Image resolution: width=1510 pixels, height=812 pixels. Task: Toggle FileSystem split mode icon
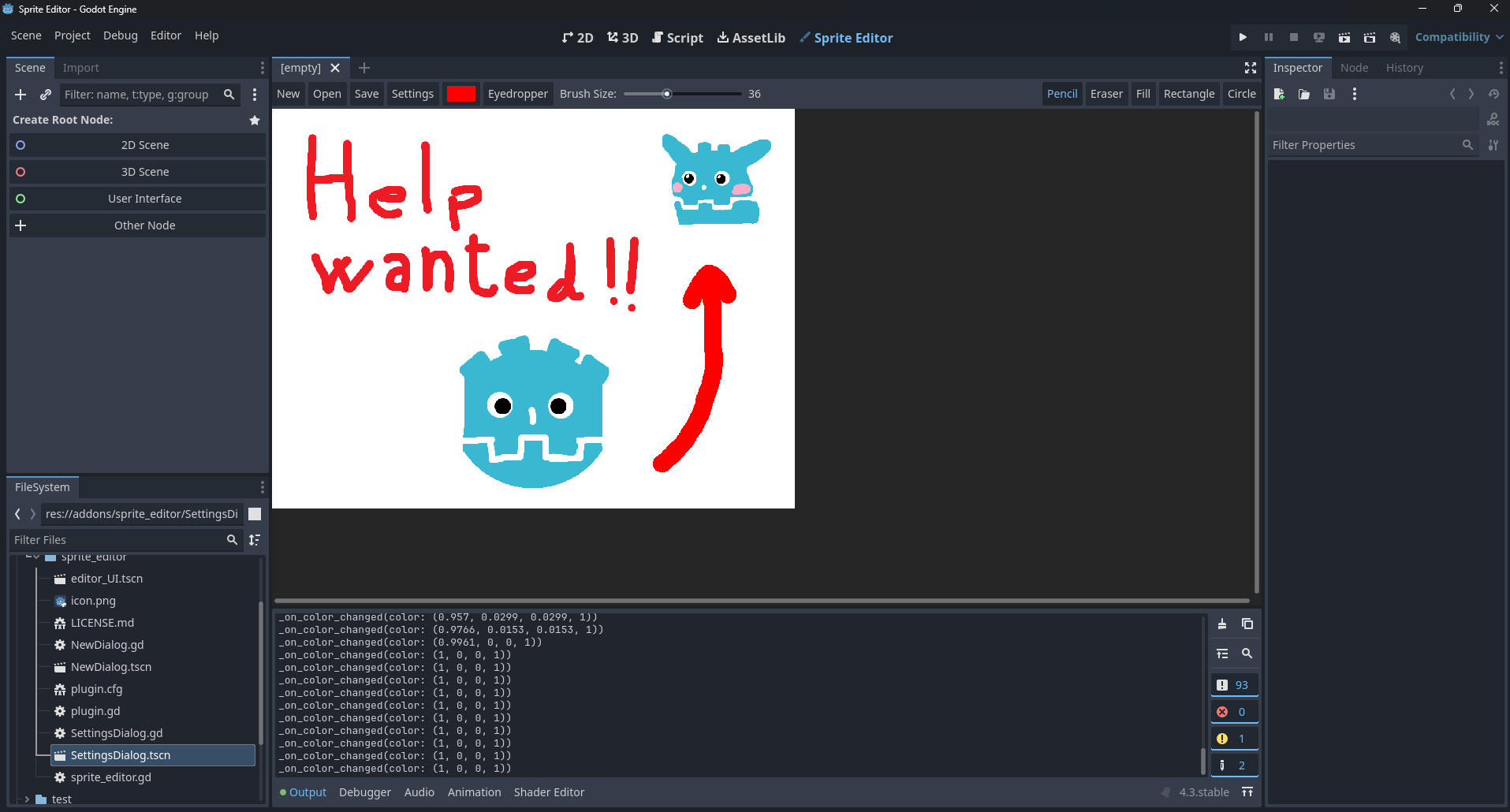tap(255, 514)
